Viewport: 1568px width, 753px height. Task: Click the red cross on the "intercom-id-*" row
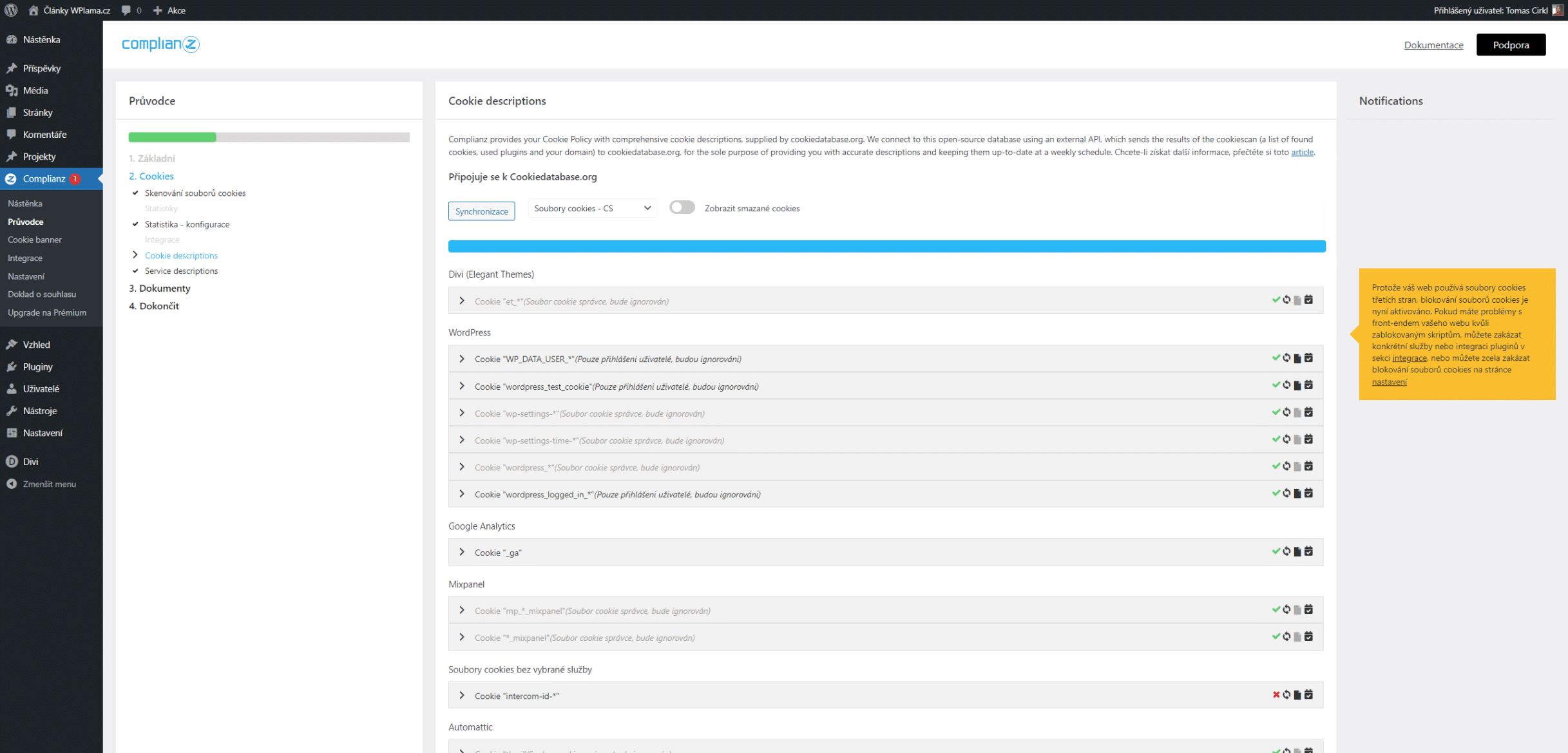1276,695
